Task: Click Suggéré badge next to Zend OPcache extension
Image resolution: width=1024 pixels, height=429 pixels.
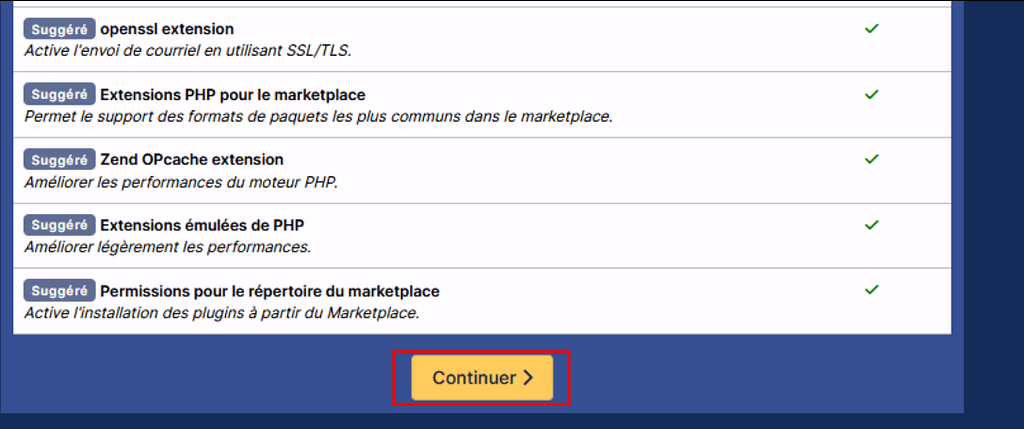Action: [59, 160]
